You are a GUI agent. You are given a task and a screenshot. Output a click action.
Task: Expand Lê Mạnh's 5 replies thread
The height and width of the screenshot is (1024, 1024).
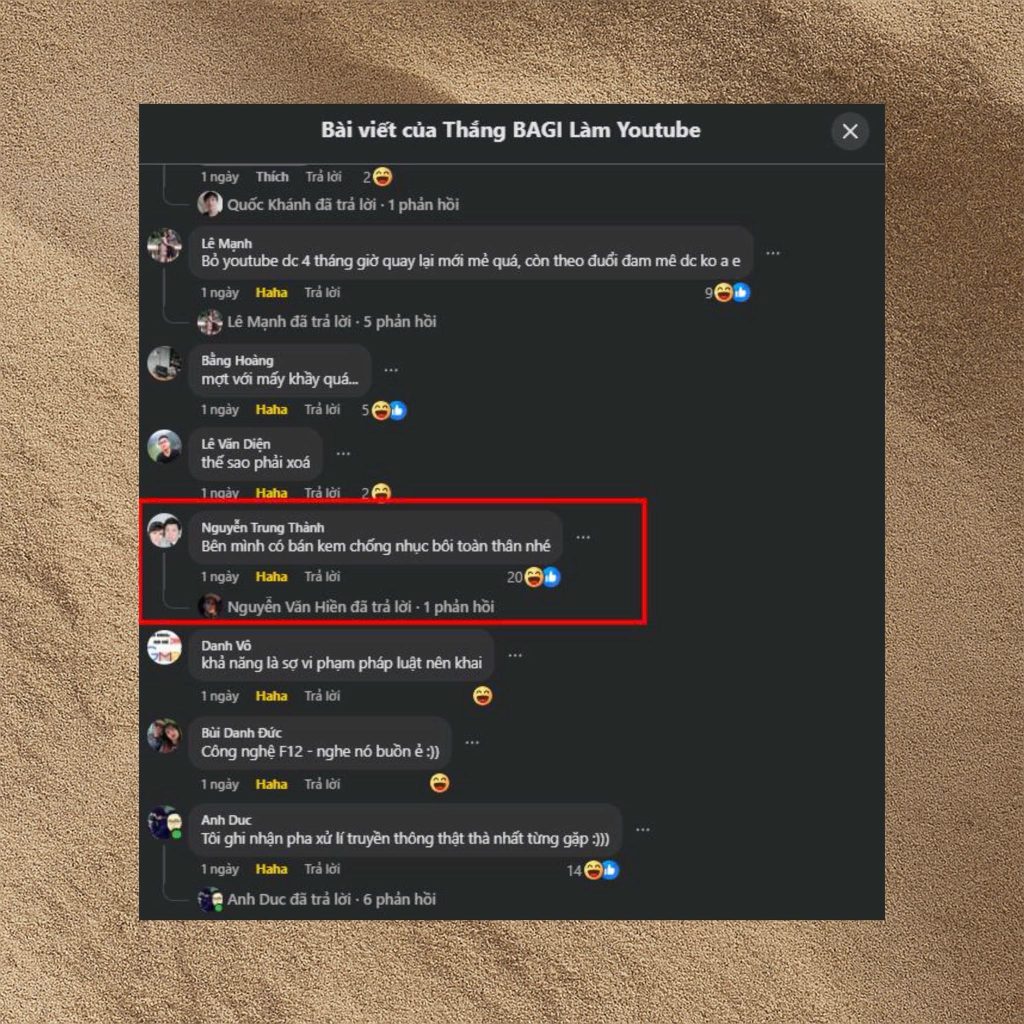(x=331, y=321)
